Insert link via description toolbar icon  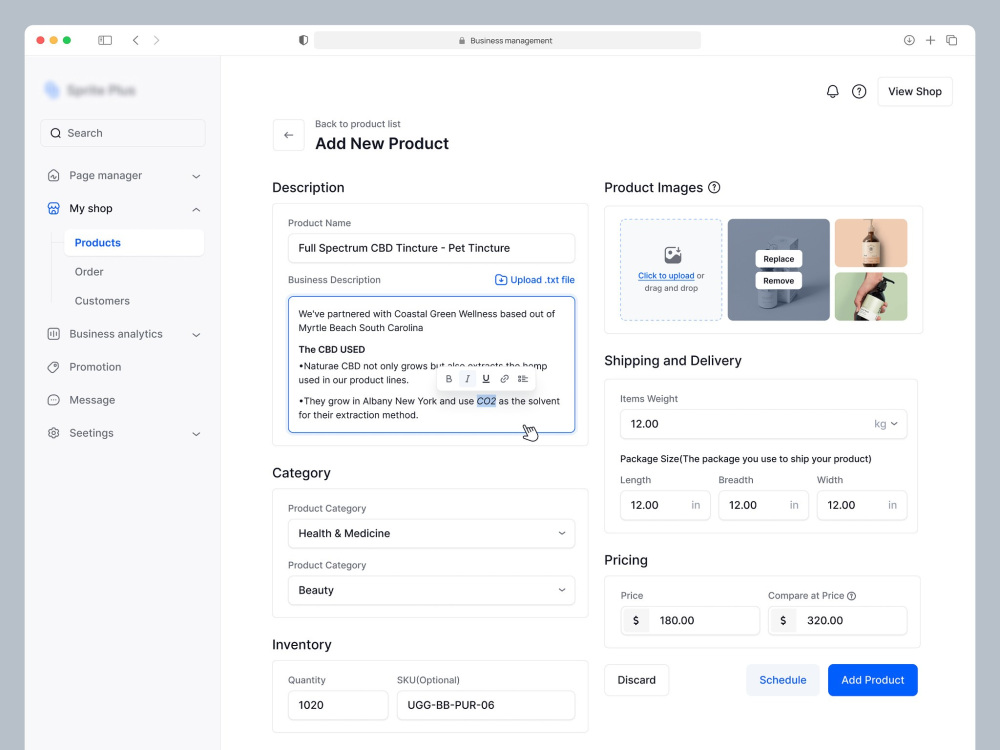click(504, 379)
